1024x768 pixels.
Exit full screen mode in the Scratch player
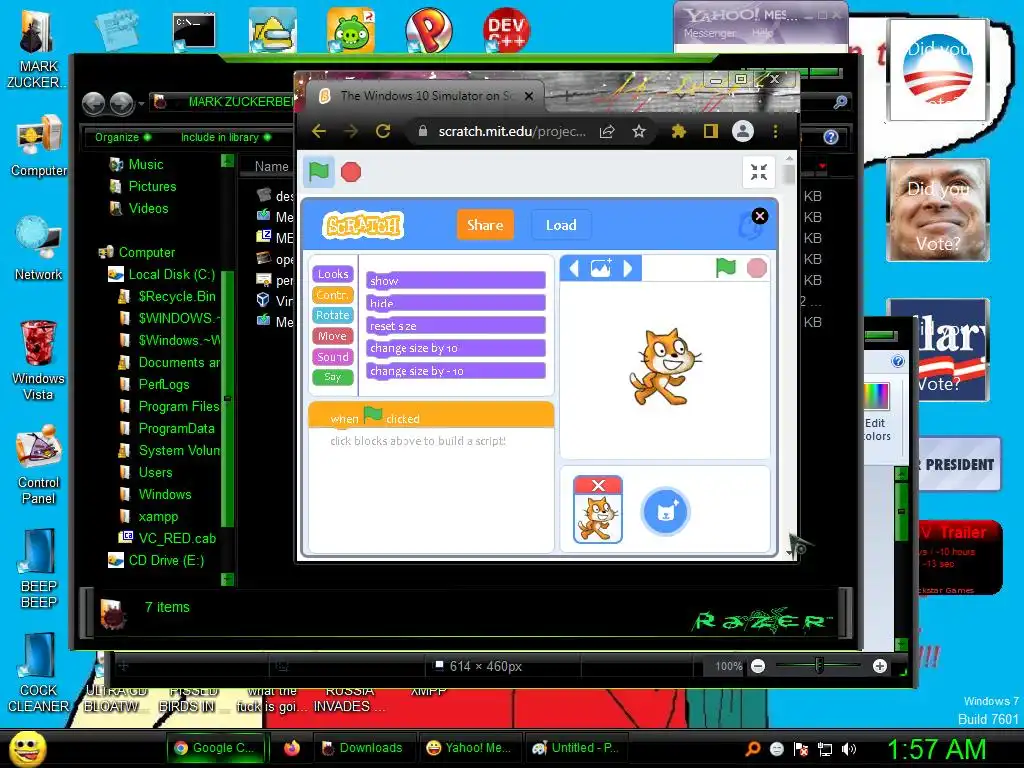point(759,172)
